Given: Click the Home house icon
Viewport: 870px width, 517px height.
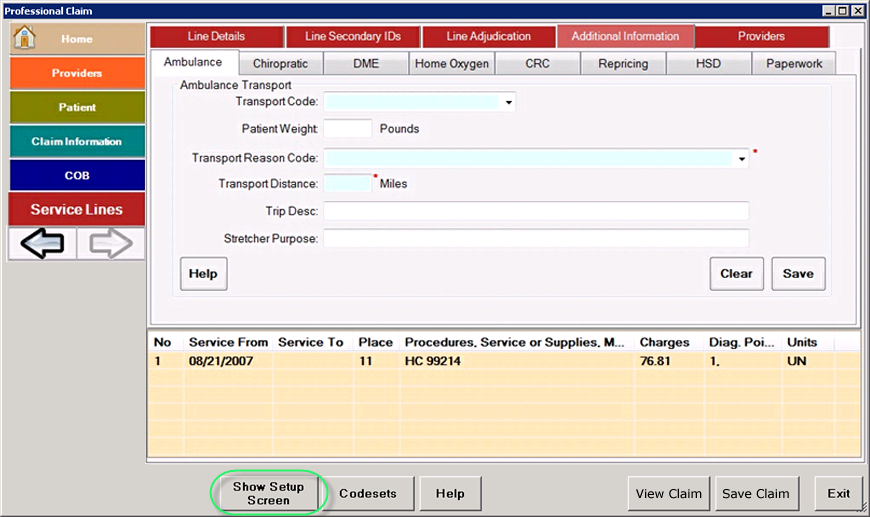Looking at the screenshot, I should (25, 38).
